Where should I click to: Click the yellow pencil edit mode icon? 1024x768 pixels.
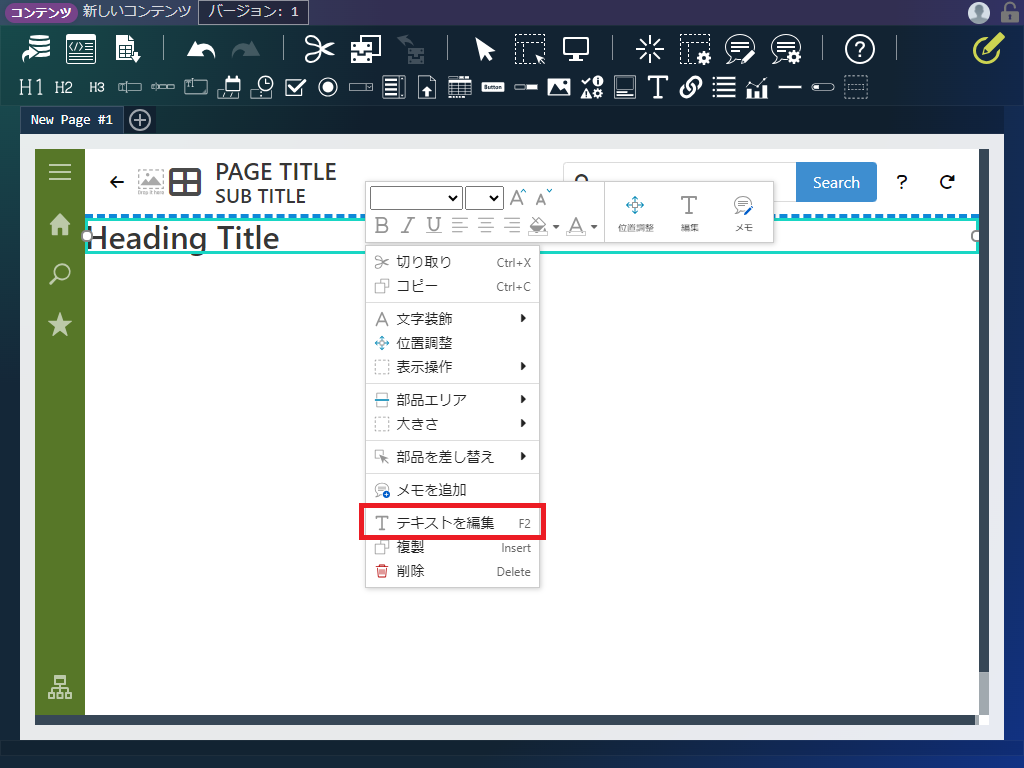pyautogui.click(x=988, y=49)
